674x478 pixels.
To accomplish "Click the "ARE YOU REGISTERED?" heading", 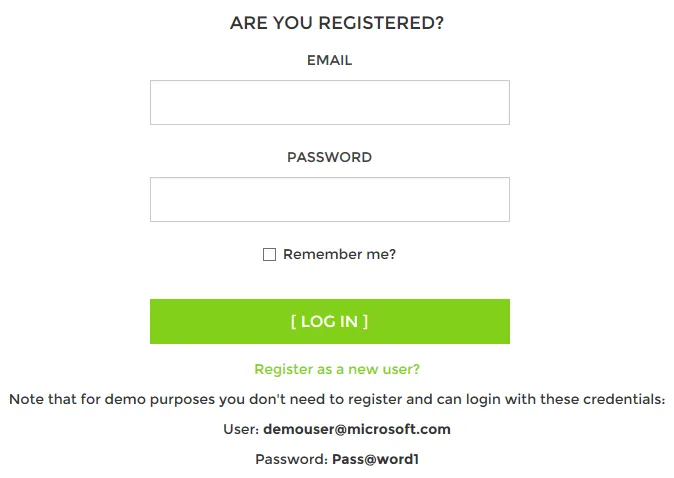I will (337, 23).
